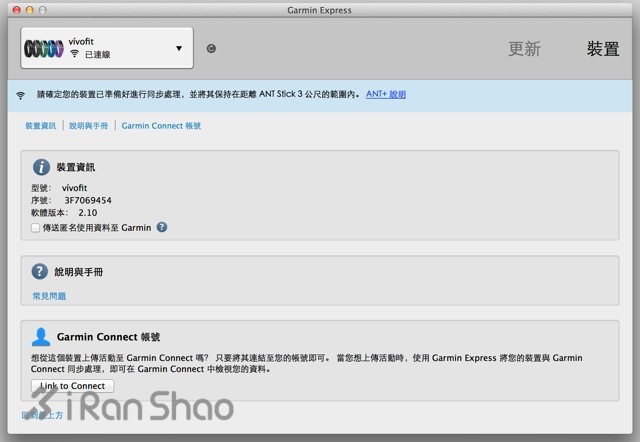This screenshot has width=640, height=442.
Task: Switch to the 更新 tab
Action: (x=525, y=49)
